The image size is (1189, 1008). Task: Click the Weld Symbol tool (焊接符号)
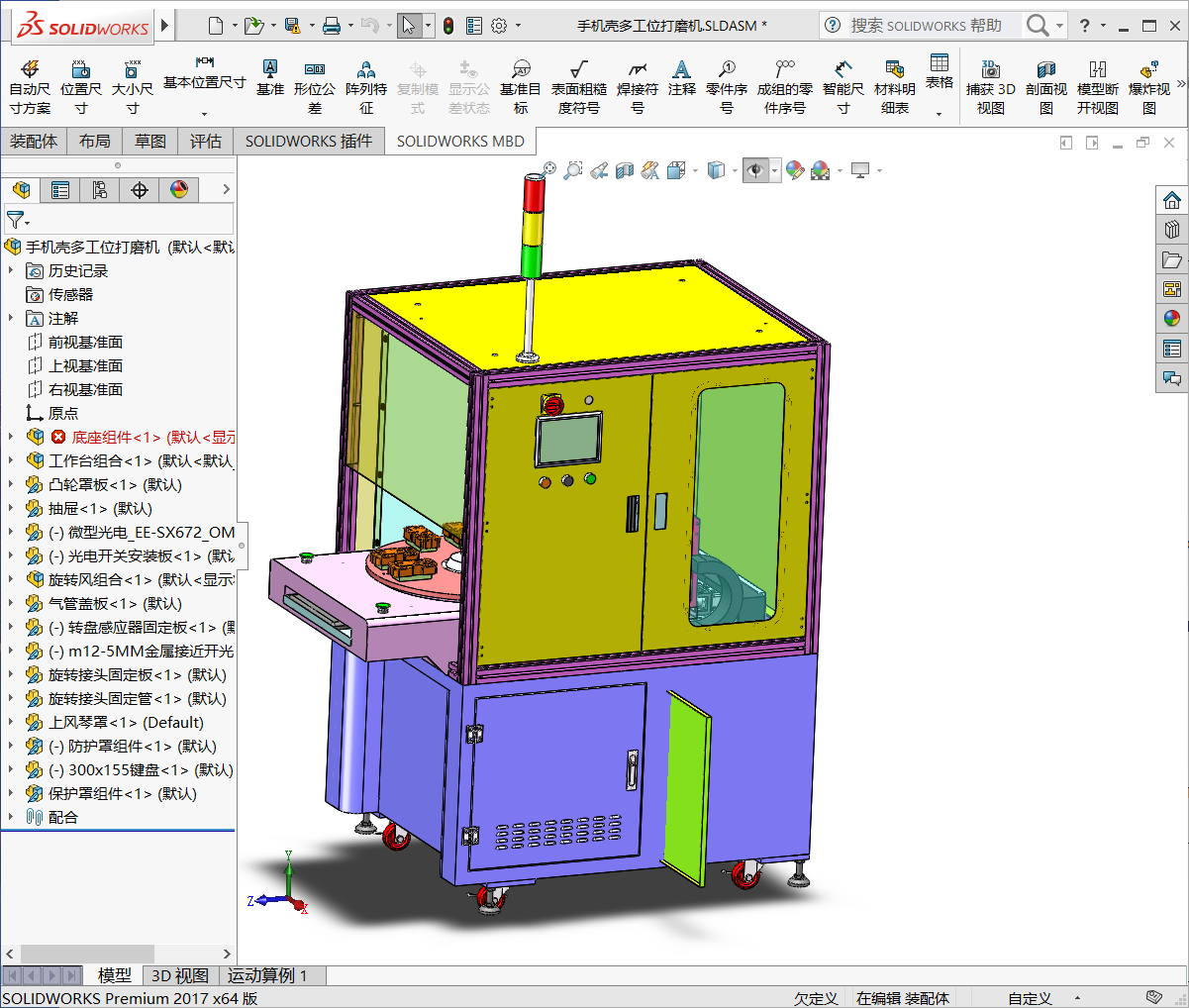638,86
